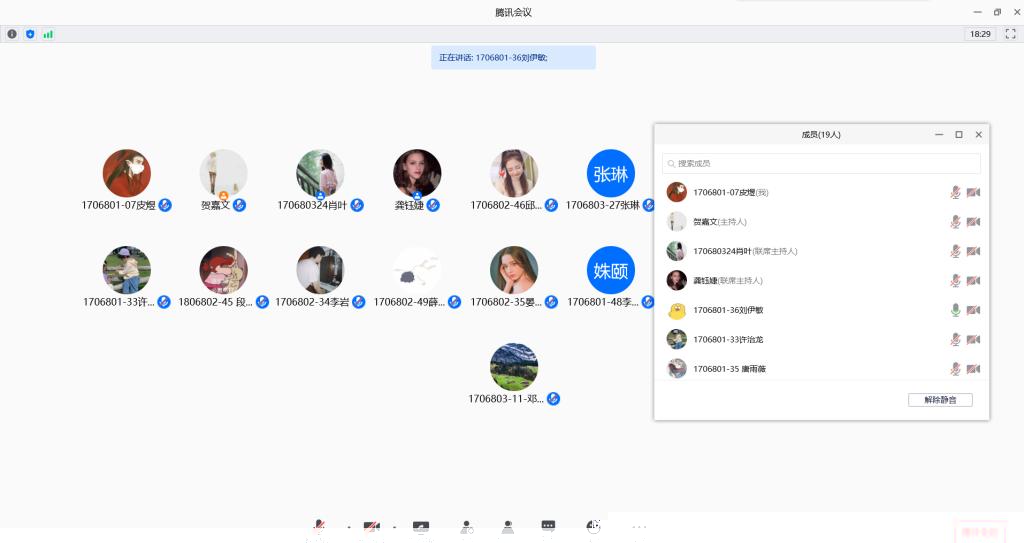Click the share screen toolbar icon
Image resolution: width=1024 pixels, height=543 pixels.
(x=421, y=527)
